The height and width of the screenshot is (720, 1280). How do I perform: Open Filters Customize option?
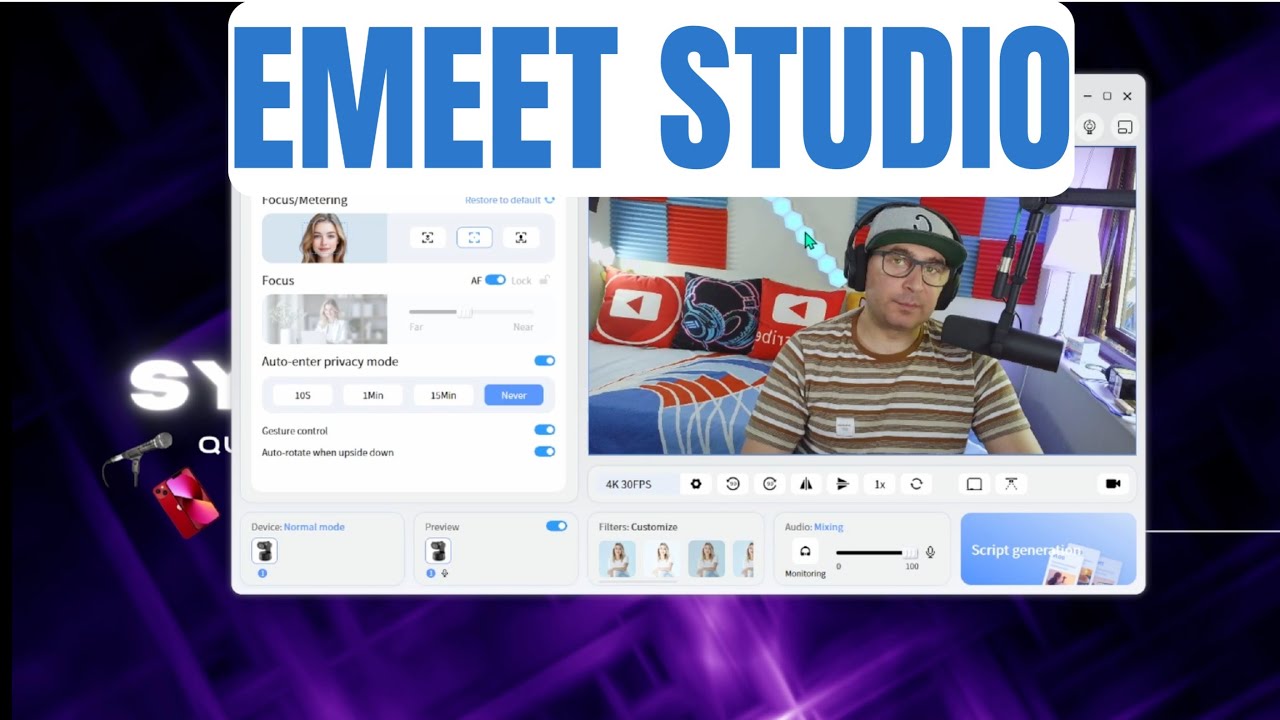[x=654, y=527]
